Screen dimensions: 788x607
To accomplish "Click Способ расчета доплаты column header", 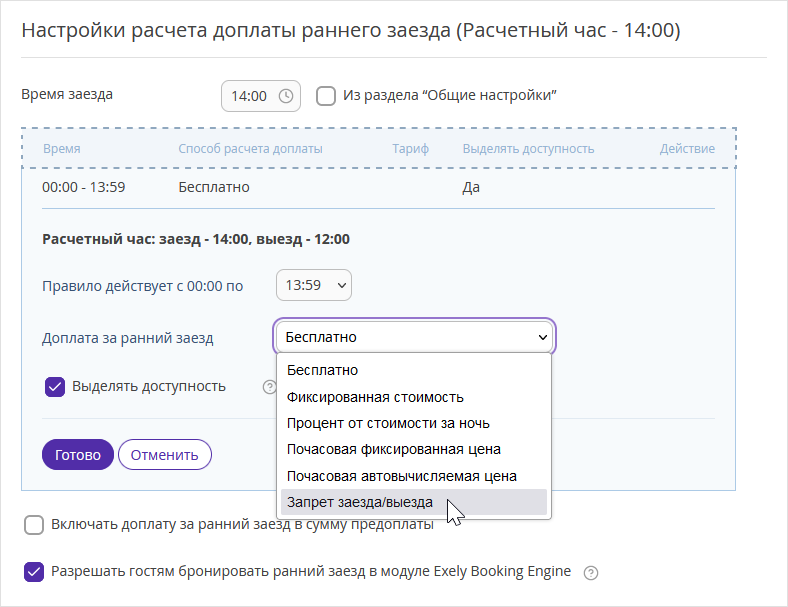I will [x=250, y=149].
